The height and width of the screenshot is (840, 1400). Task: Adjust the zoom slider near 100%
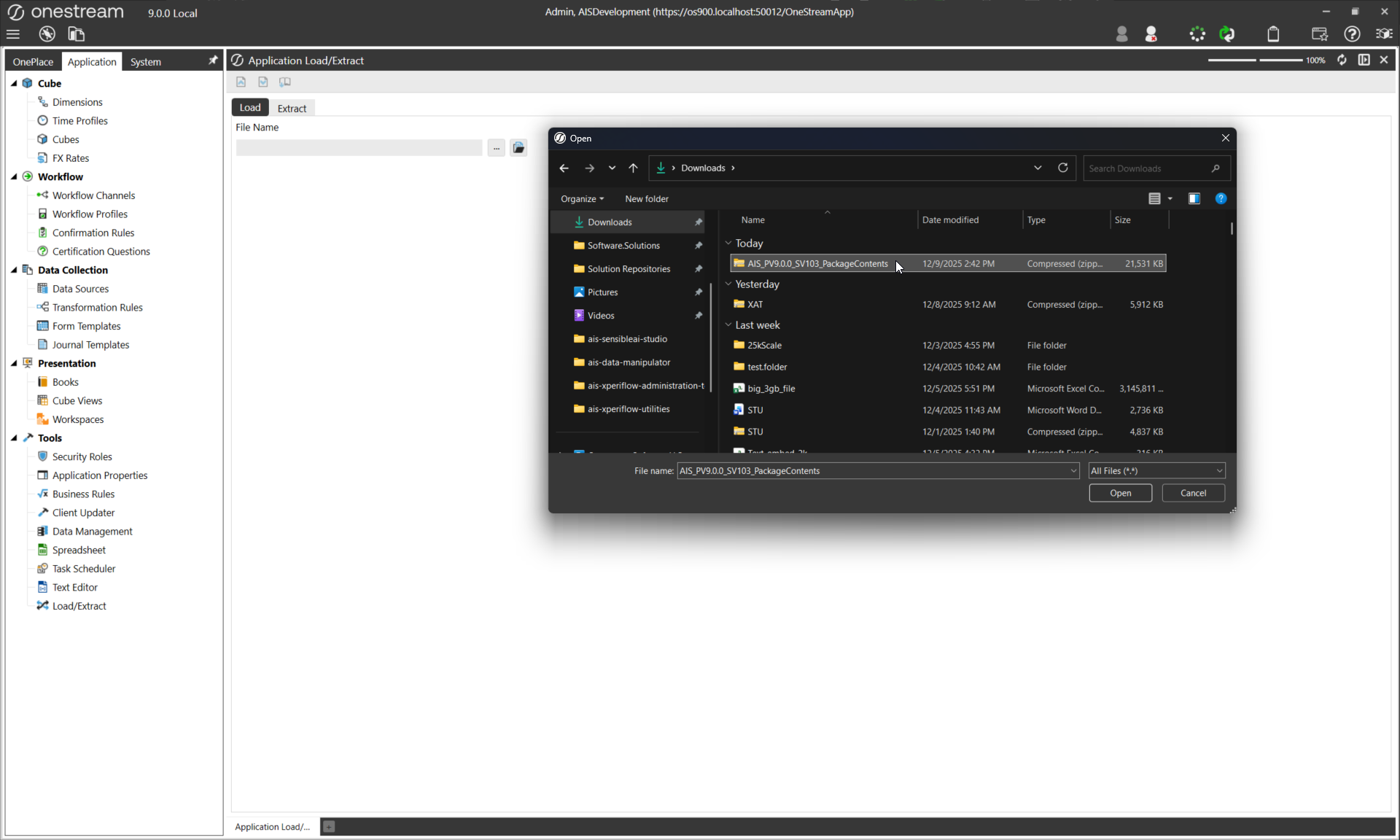click(x=1257, y=60)
